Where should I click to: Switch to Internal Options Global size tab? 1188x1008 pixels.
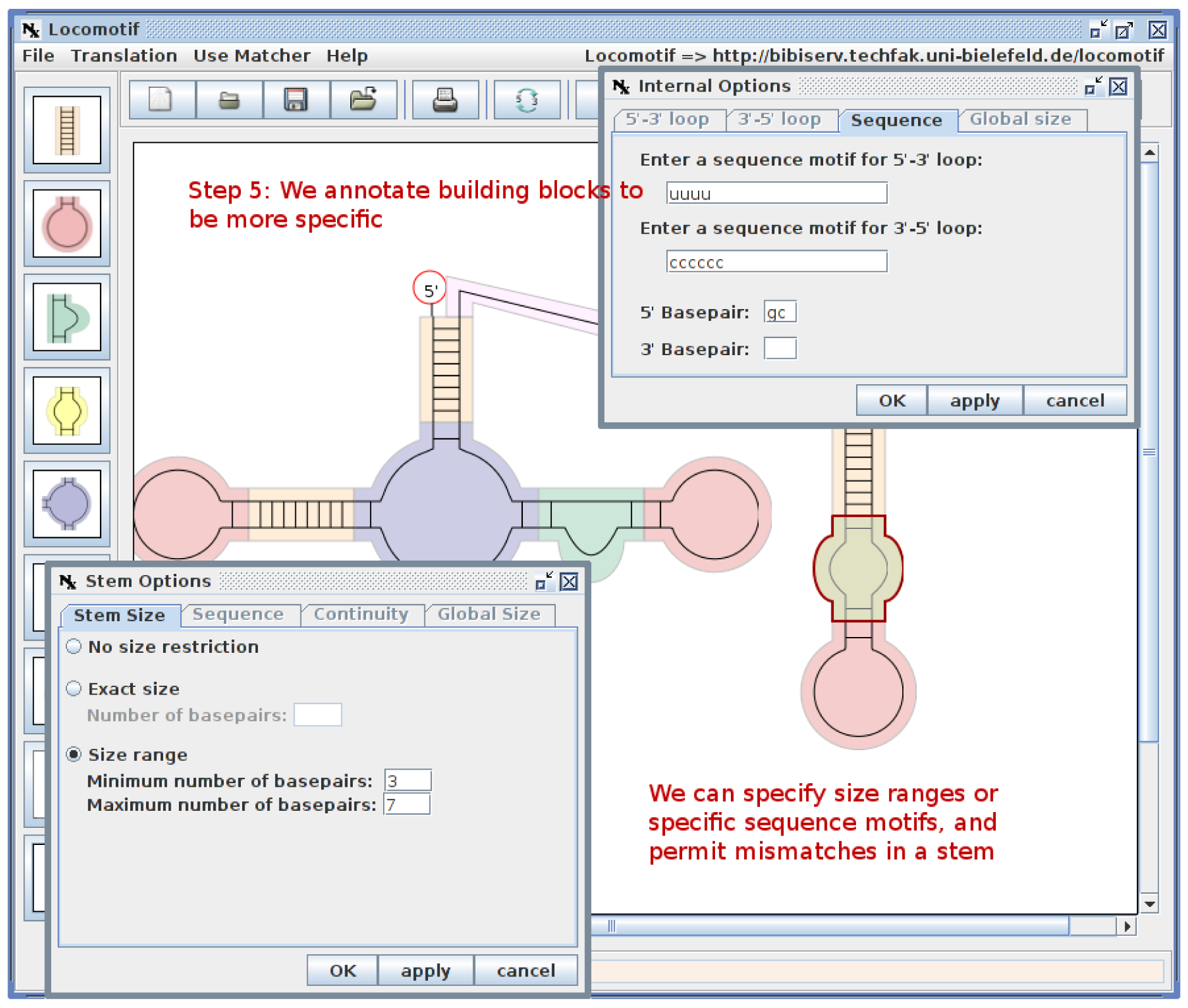point(1021,119)
